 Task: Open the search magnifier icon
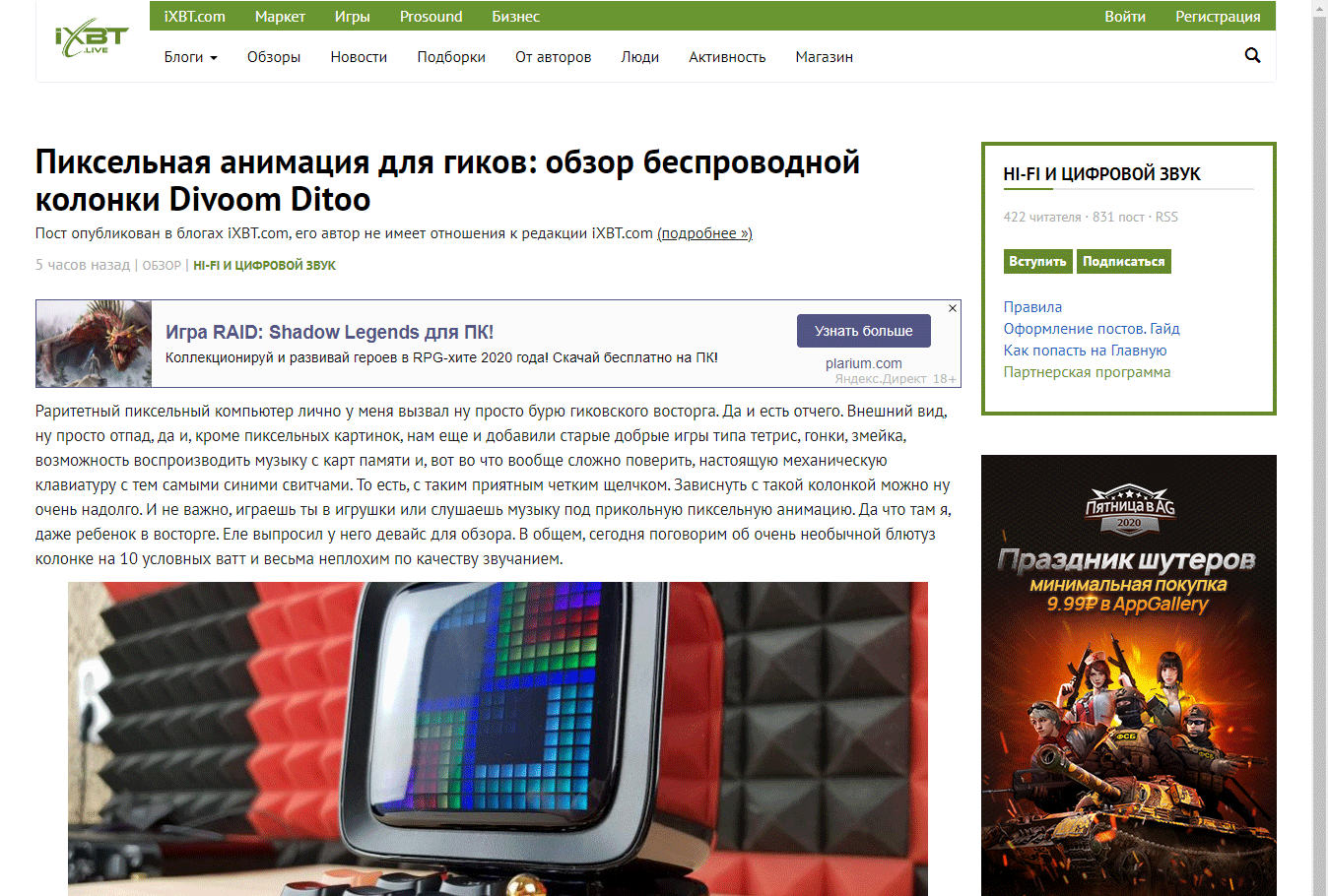click(1252, 56)
